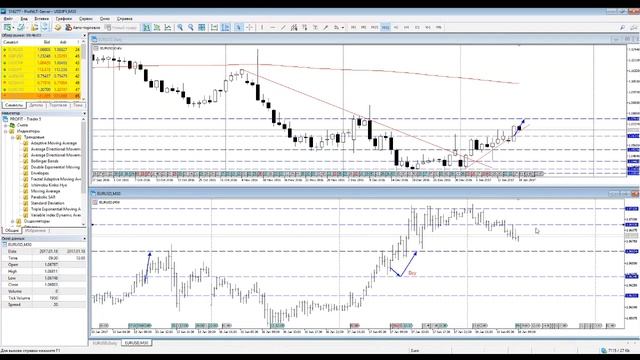Click the New Chart toolbar icon
Viewport: 640px width, 360px height.
(7, 27)
